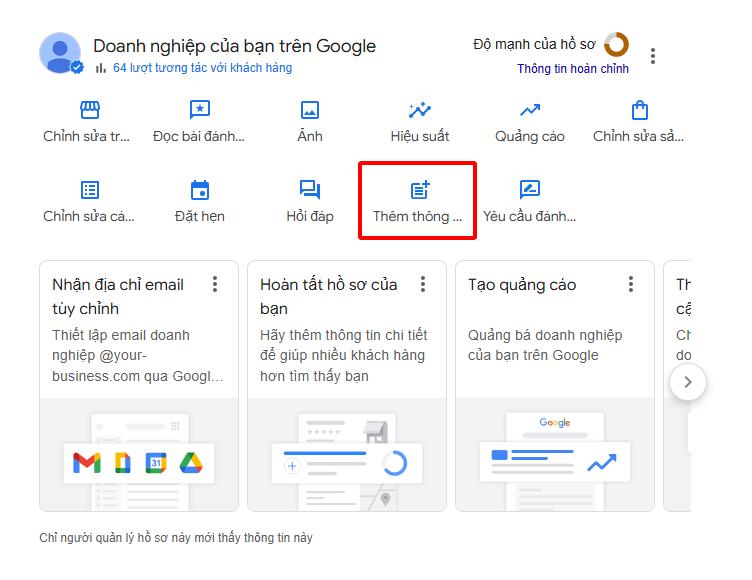
Task: Click Thông tin hoàn chỉnh link
Action: point(573,69)
